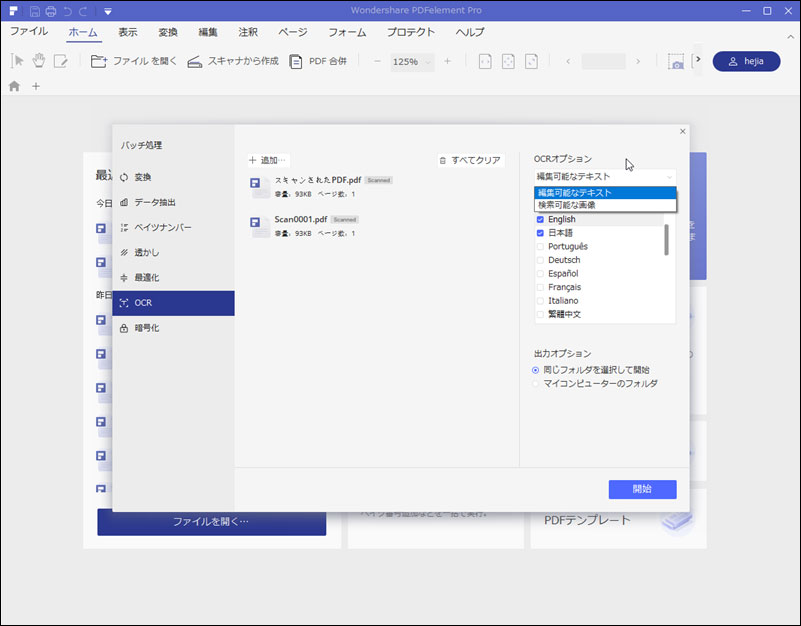This screenshot has height=626, width=801.
Task: Check the Português language checkbox
Action: [540, 246]
